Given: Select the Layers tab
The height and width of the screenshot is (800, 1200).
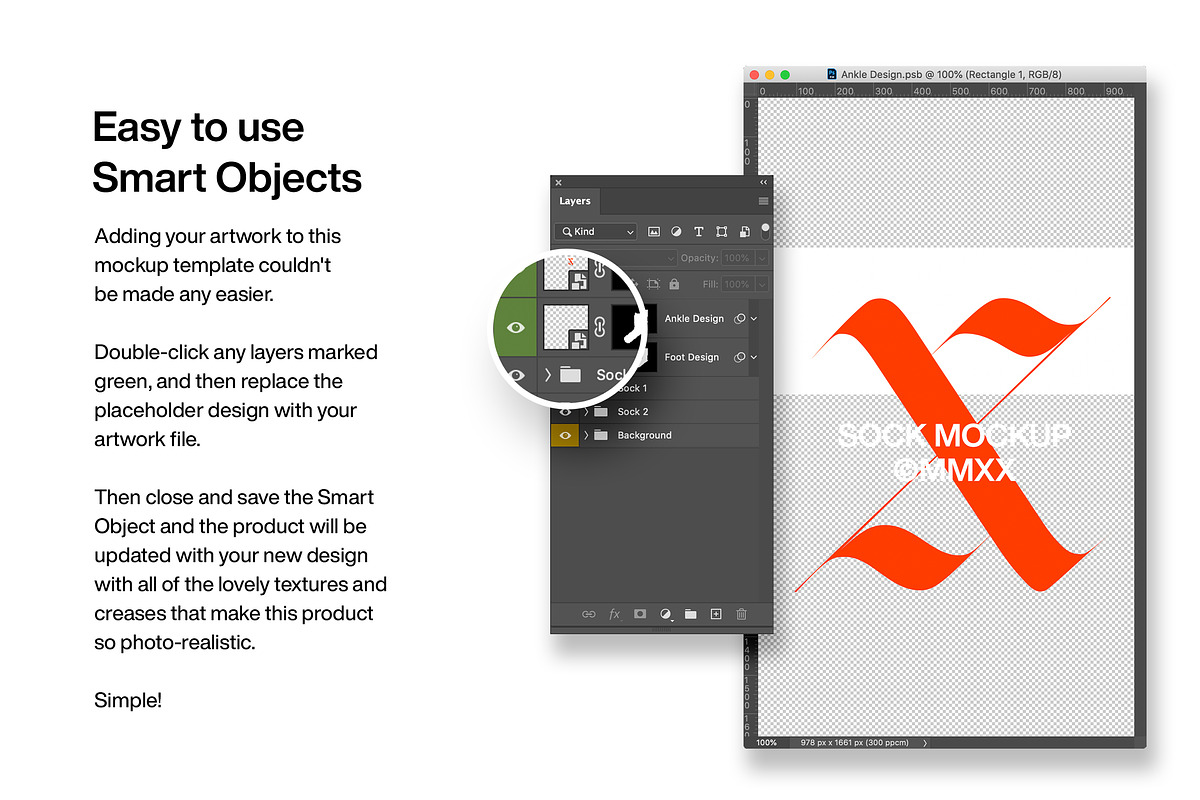Looking at the screenshot, I should pyautogui.click(x=574, y=201).
